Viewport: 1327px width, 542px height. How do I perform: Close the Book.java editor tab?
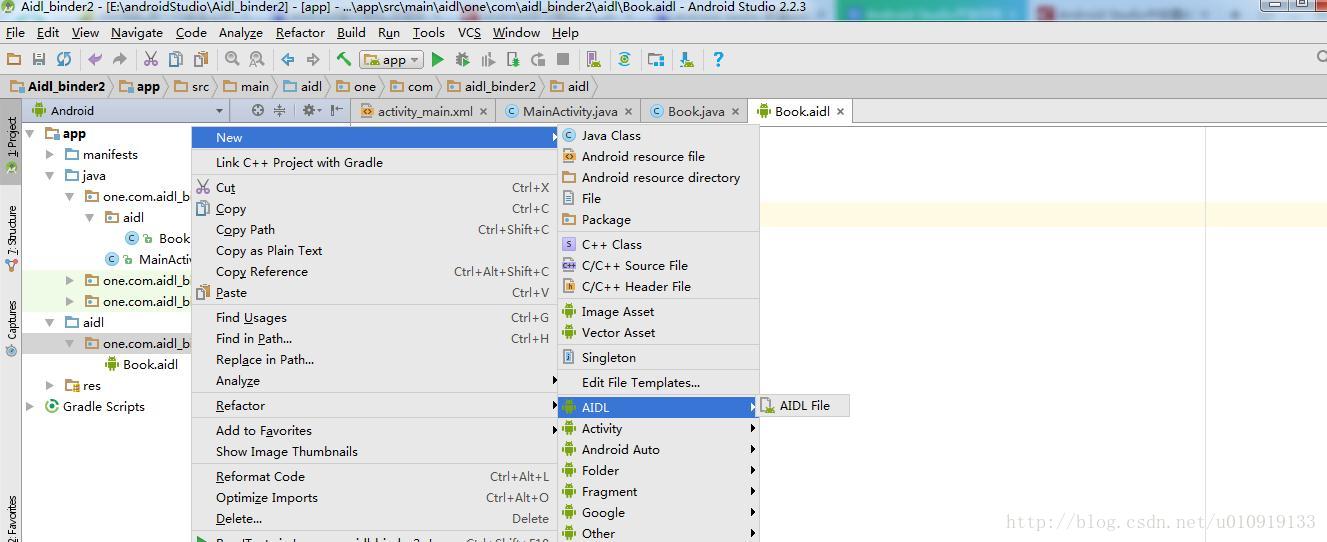pos(735,111)
